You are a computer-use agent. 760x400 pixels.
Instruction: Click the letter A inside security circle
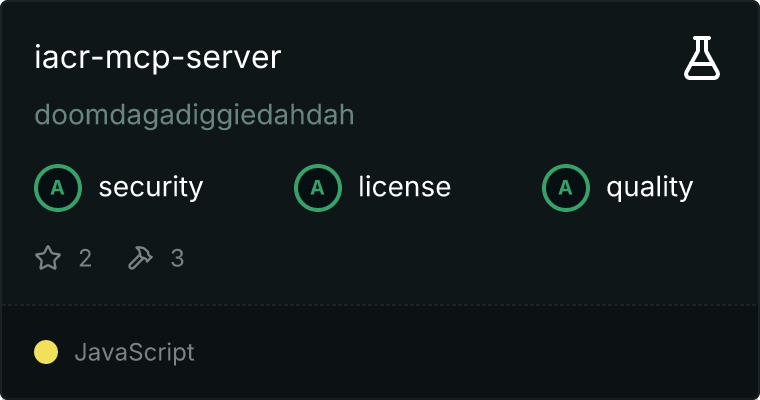click(58, 188)
